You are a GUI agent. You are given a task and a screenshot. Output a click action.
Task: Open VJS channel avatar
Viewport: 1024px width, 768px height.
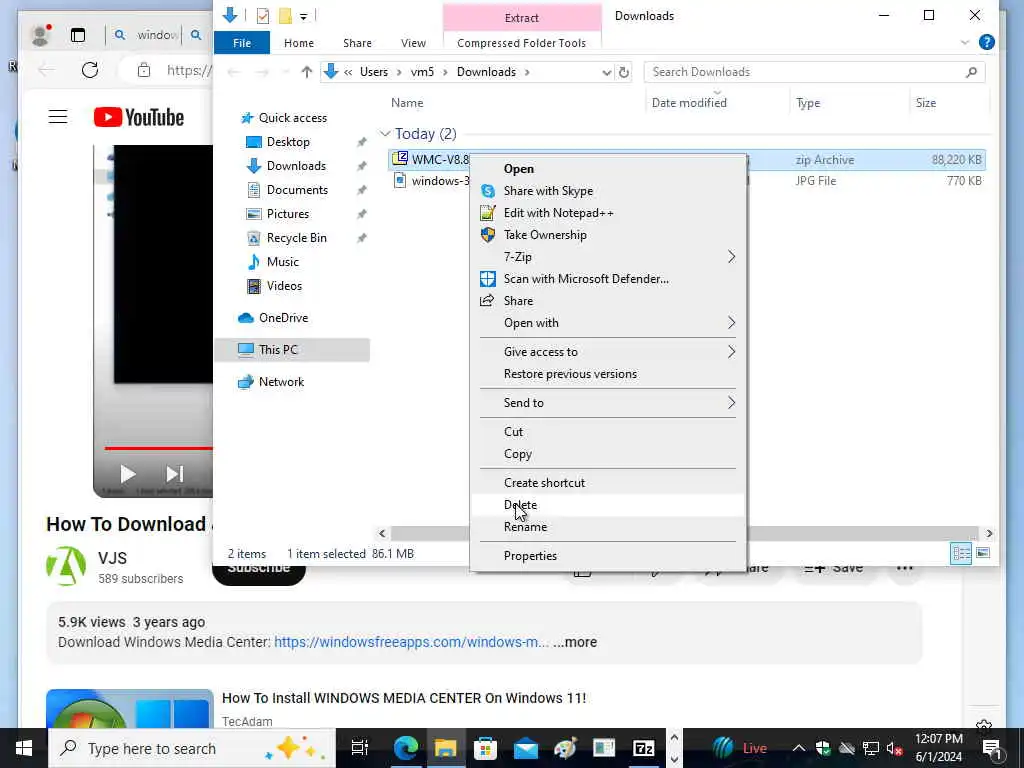[x=66, y=566]
